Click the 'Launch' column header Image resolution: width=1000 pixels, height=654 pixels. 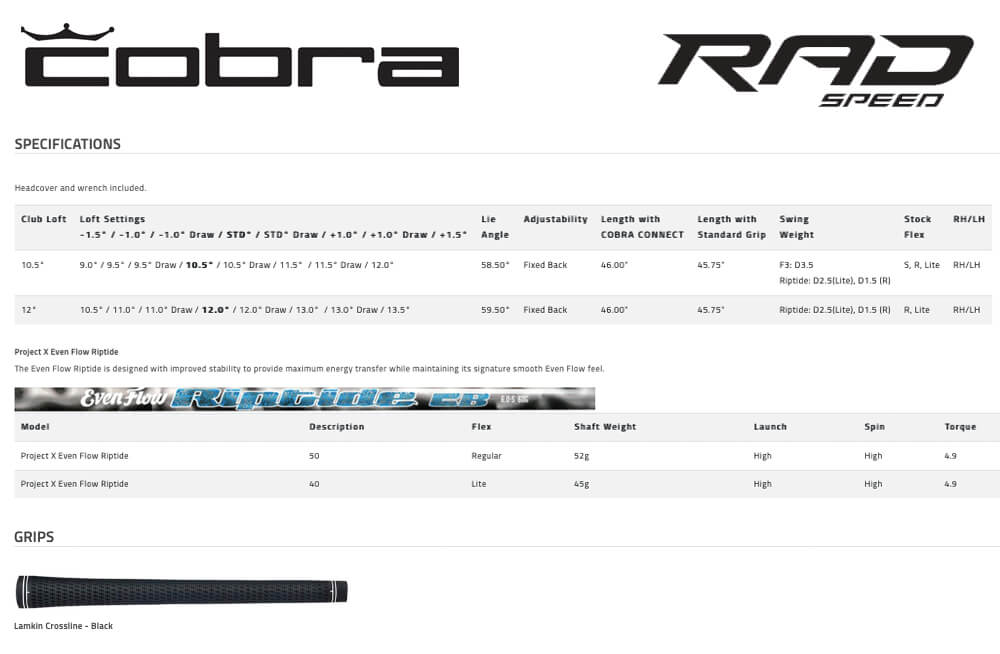coord(770,427)
